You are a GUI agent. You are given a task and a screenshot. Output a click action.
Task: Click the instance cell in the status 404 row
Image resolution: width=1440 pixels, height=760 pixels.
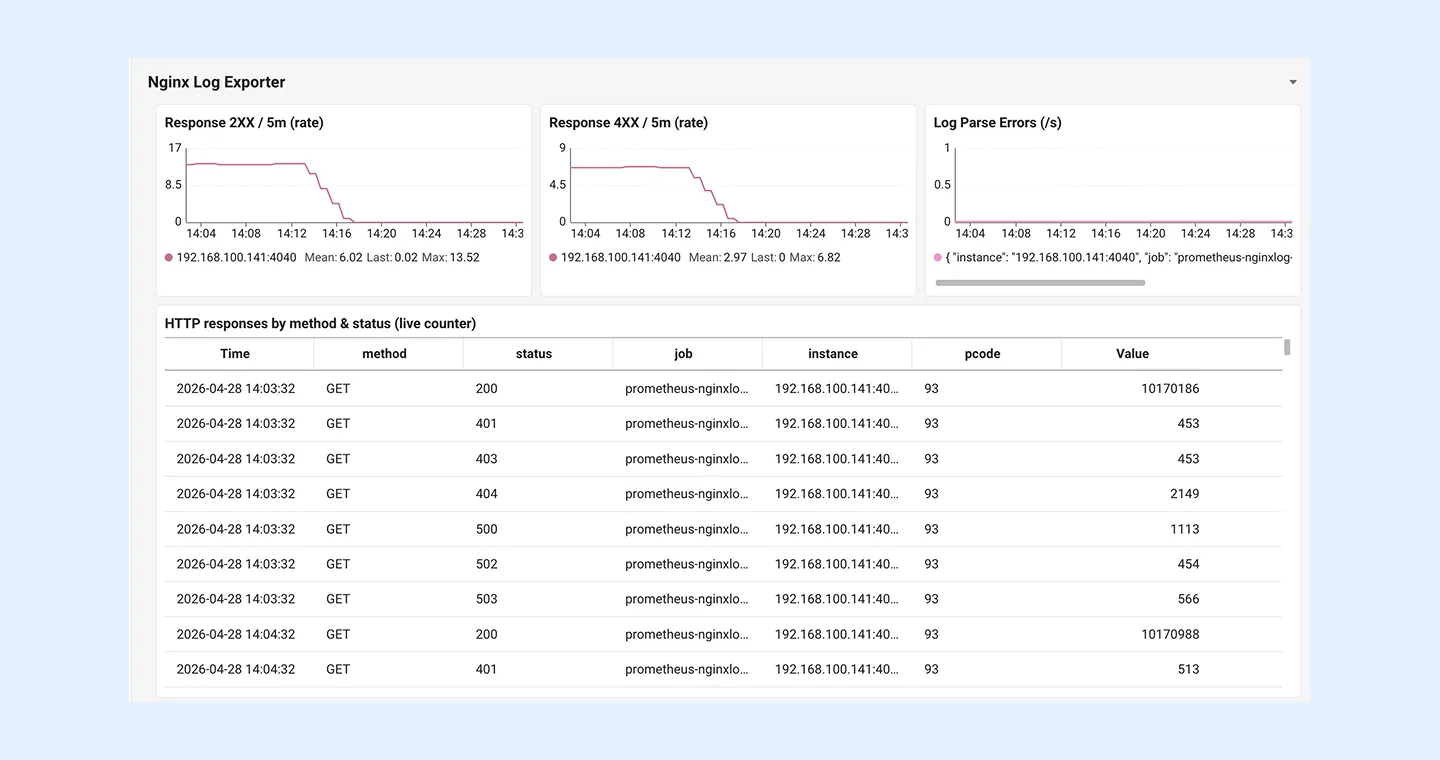[836, 494]
